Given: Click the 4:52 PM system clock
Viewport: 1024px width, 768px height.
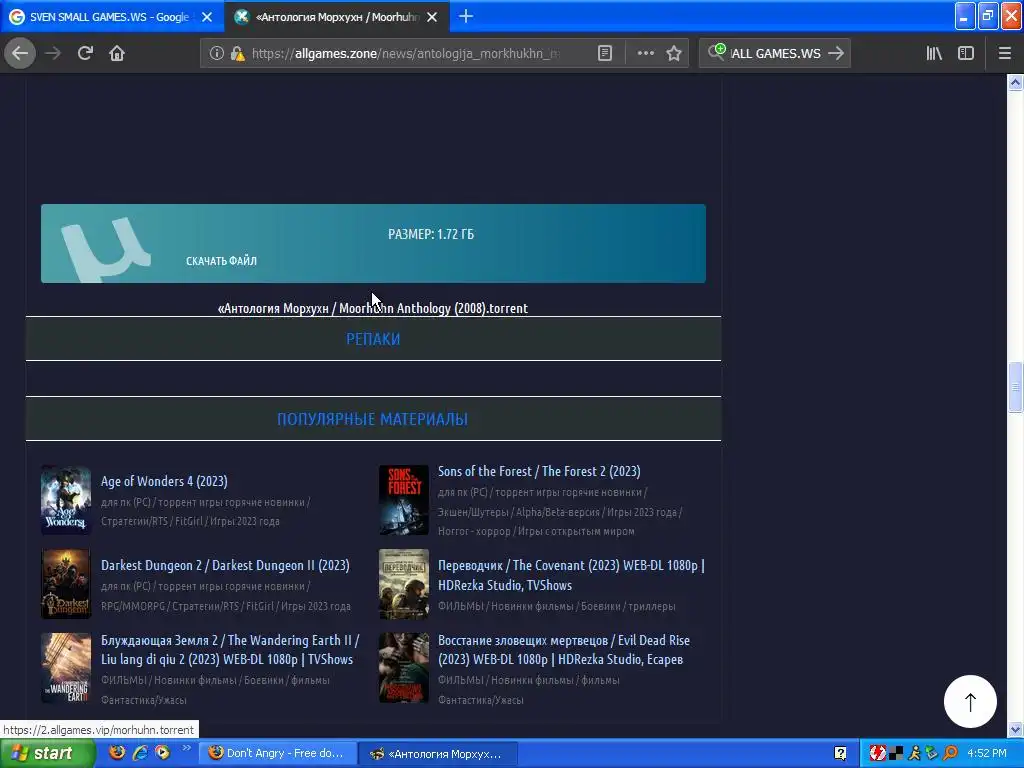Looking at the screenshot, I should point(987,753).
